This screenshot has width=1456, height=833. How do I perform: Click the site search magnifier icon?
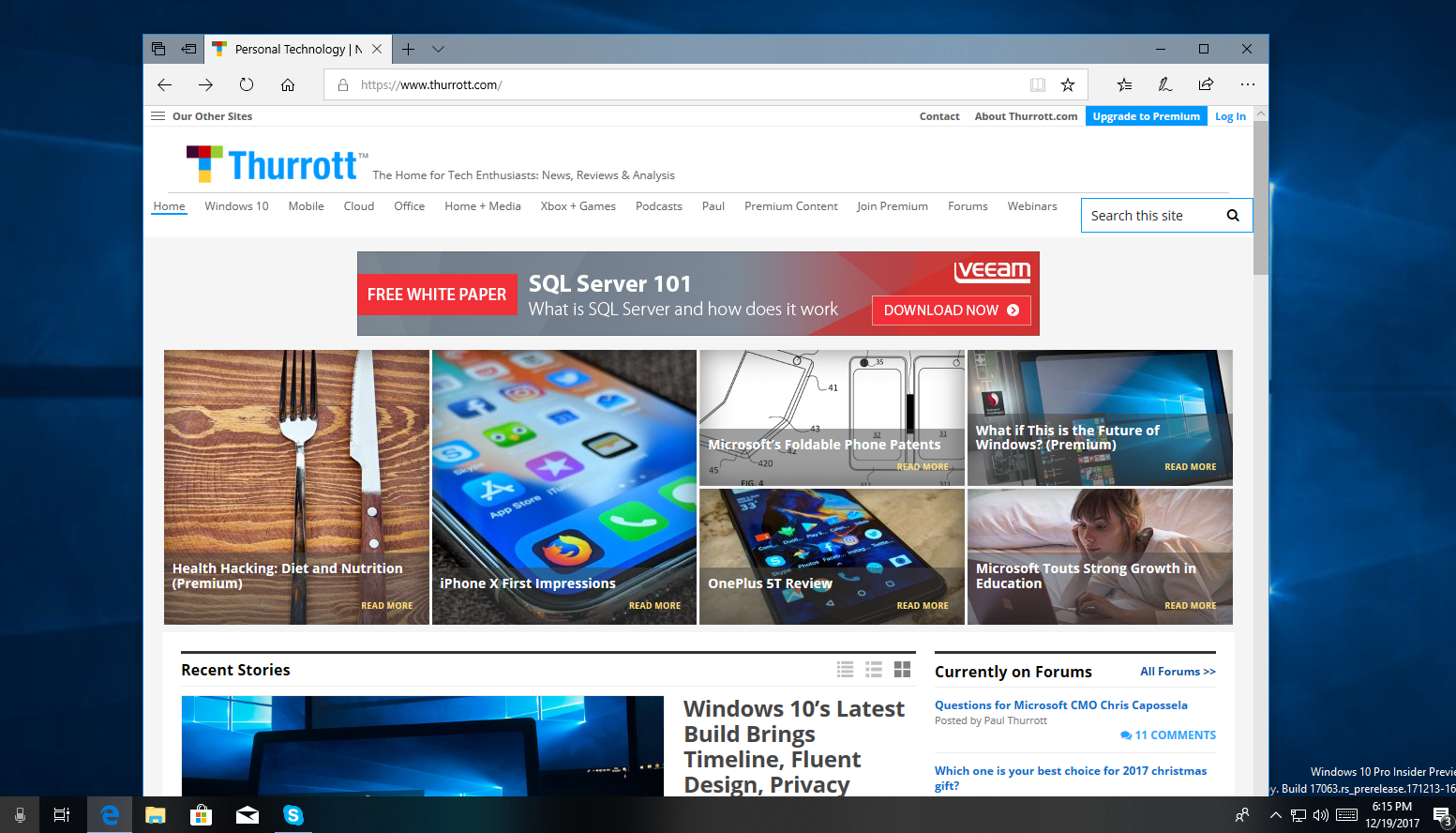1233,216
